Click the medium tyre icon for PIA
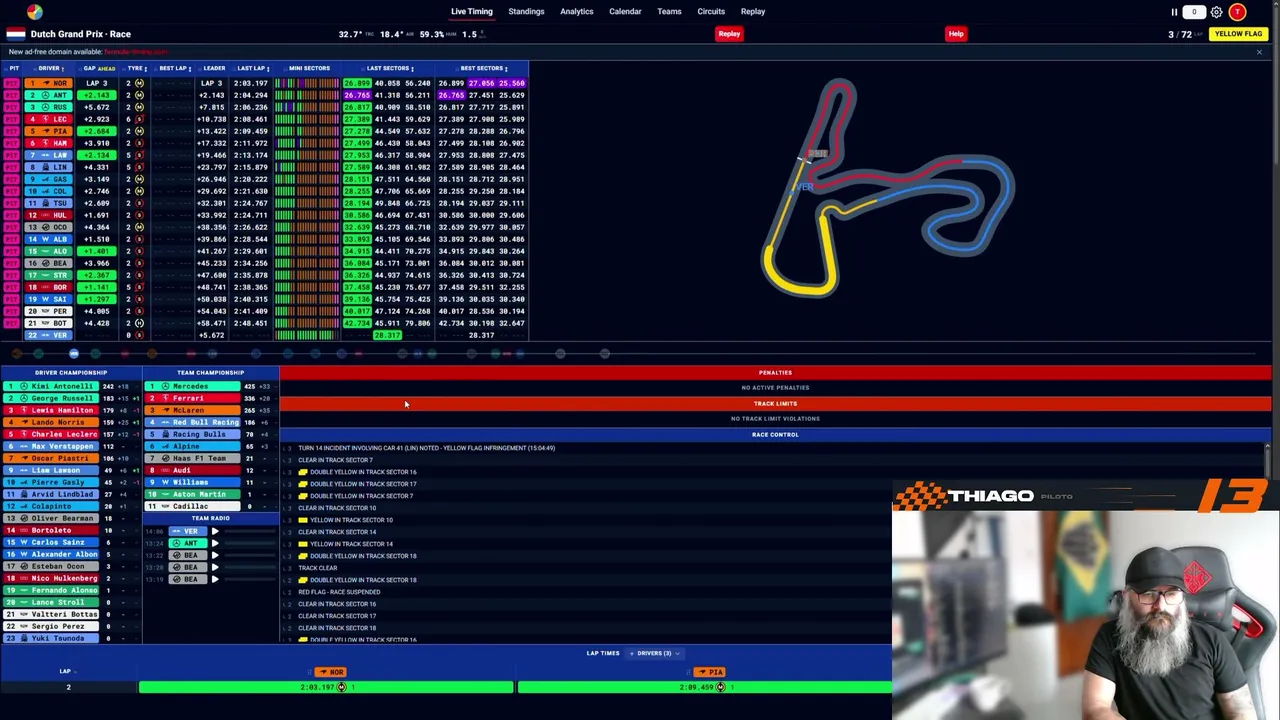Viewport: 1280px width, 720px height. (x=139, y=132)
